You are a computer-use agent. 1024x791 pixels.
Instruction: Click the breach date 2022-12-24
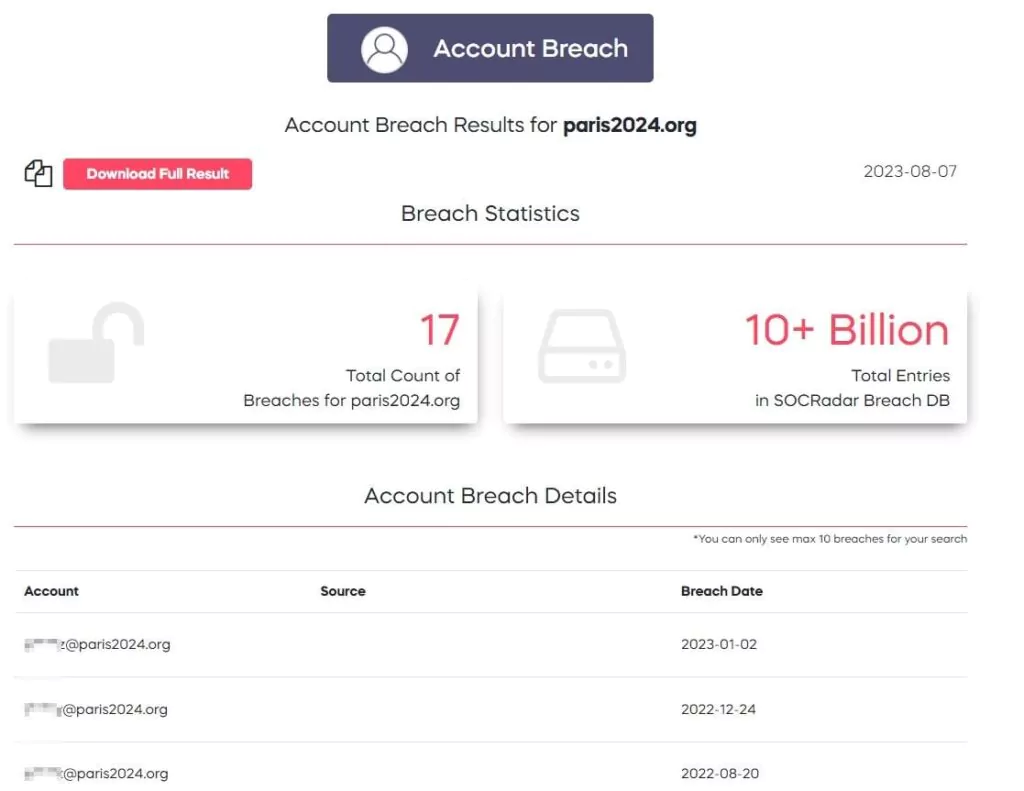(x=718, y=709)
